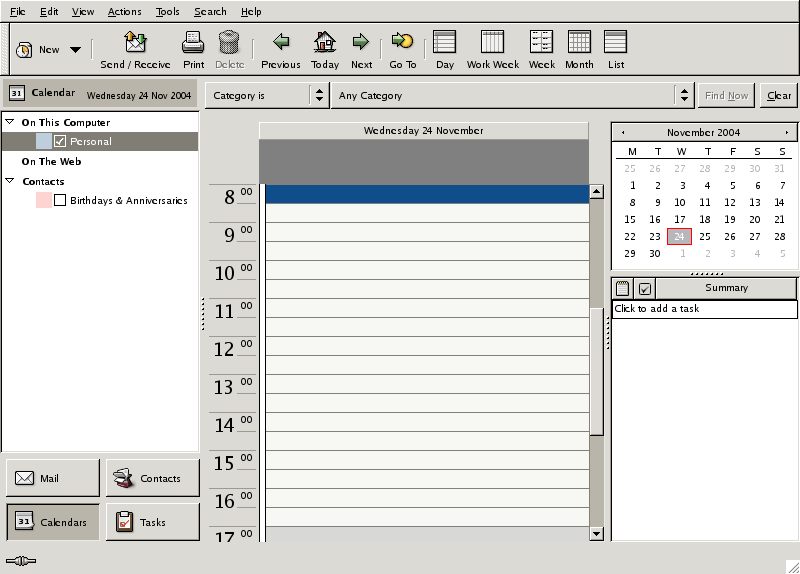Open the Actions menu

point(124,12)
